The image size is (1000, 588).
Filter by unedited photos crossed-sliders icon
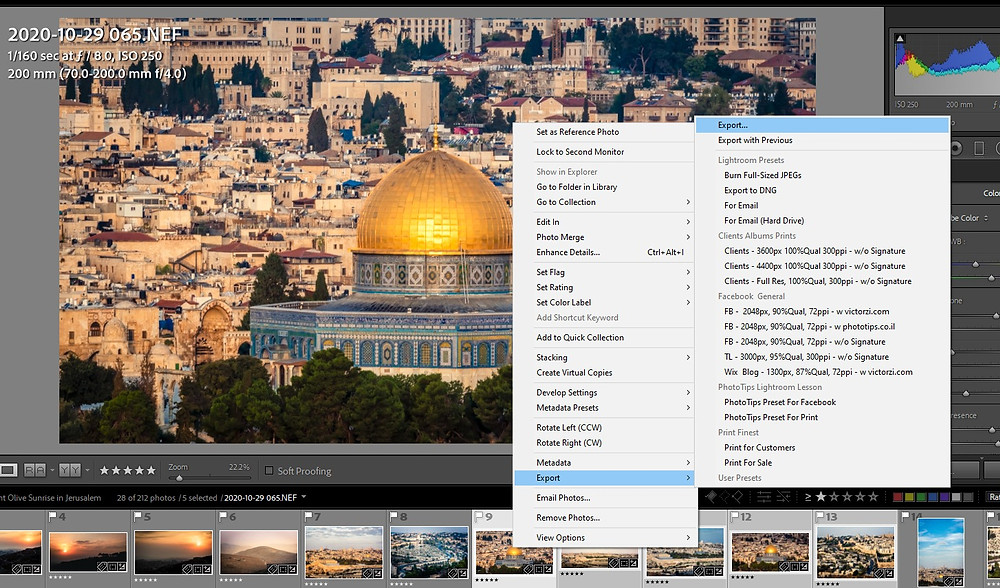coord(784,496)
